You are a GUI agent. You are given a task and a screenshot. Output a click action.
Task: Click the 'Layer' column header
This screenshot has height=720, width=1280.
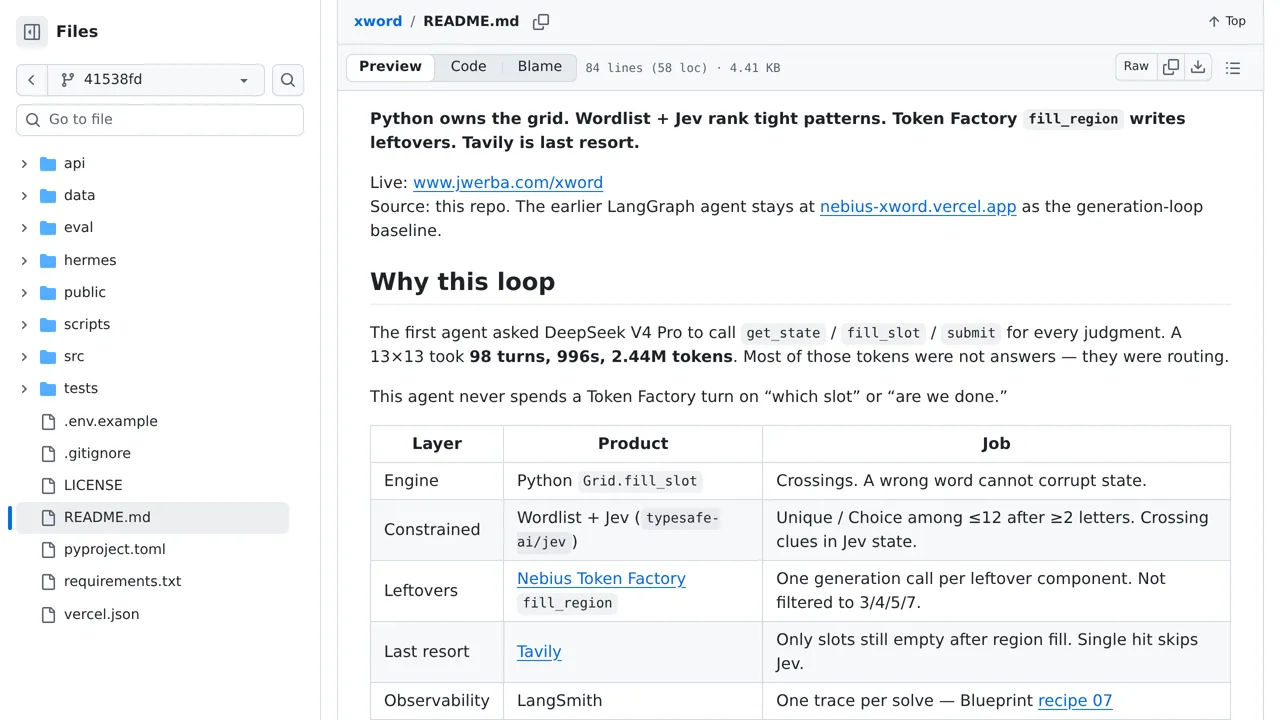click(437, 444)
